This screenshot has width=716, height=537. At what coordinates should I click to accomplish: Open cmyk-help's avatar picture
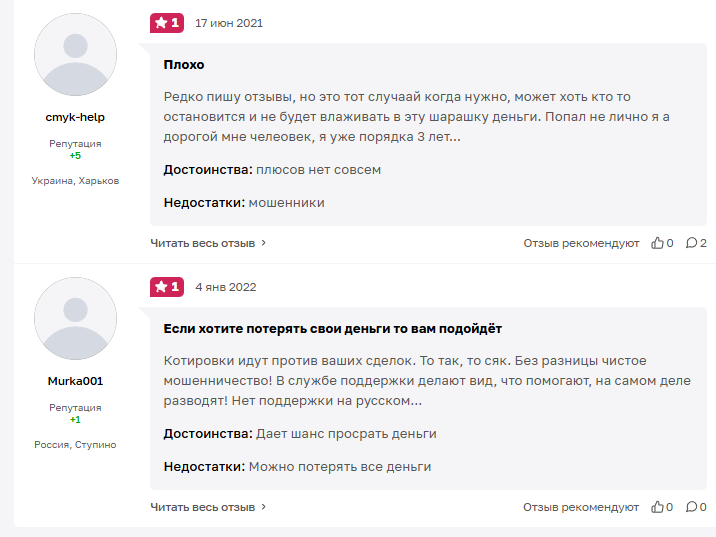pyautogui.click(x=75, y=55)
